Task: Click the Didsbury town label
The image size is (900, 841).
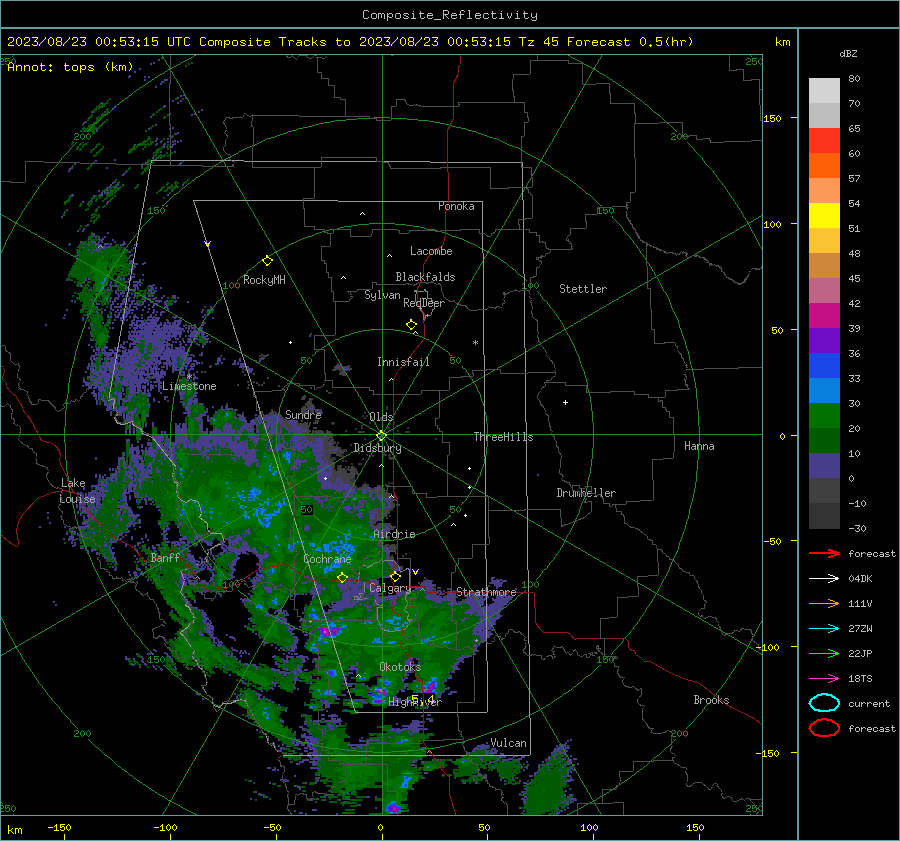Action: coord(377,448)
